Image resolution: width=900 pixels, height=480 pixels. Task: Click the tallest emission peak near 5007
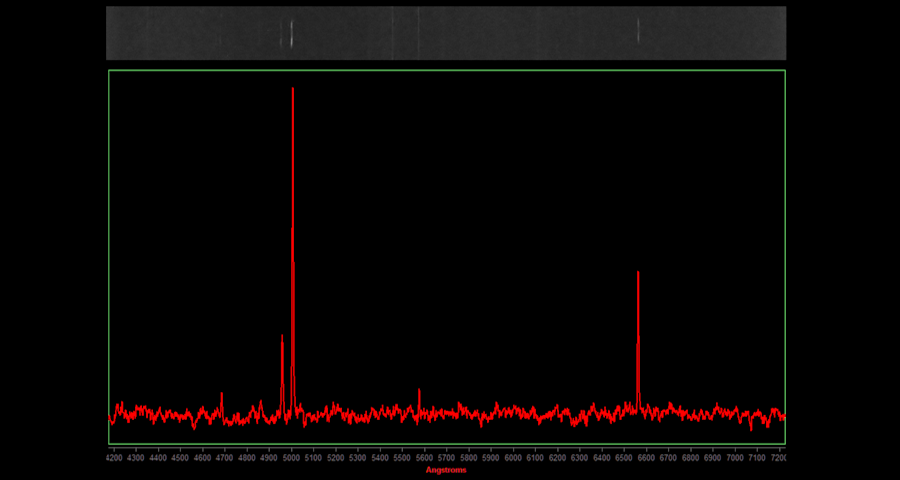[292, 90]
